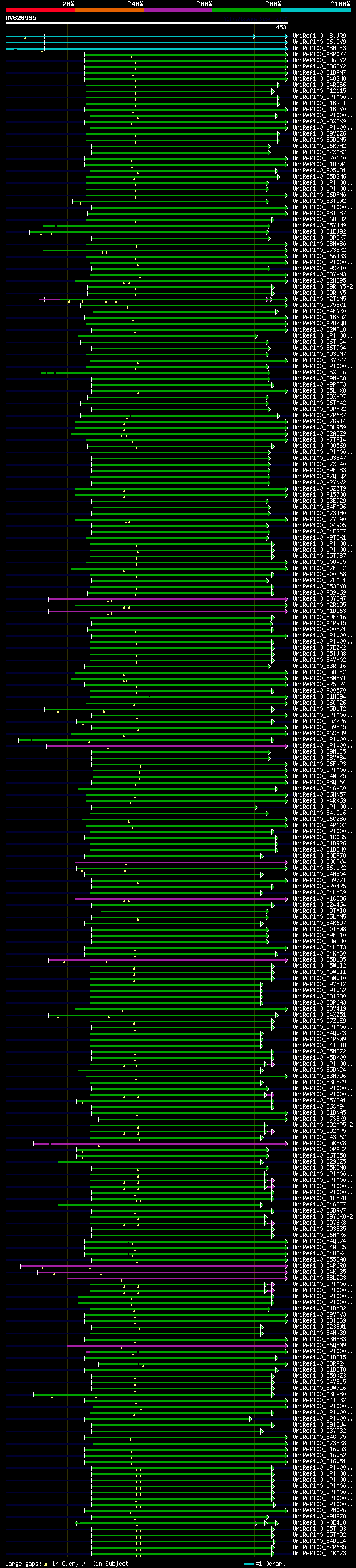
Task: Select label UniRef100_B9V2Z6
Action: pyautogui.click(x=319, y=134)
